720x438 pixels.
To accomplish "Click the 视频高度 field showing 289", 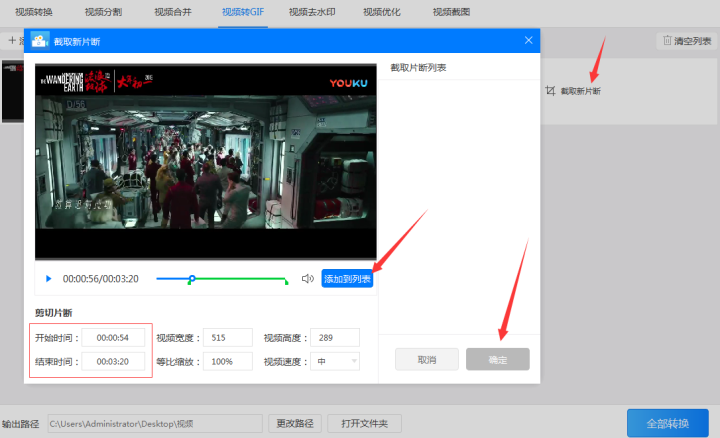I will 335,337.
